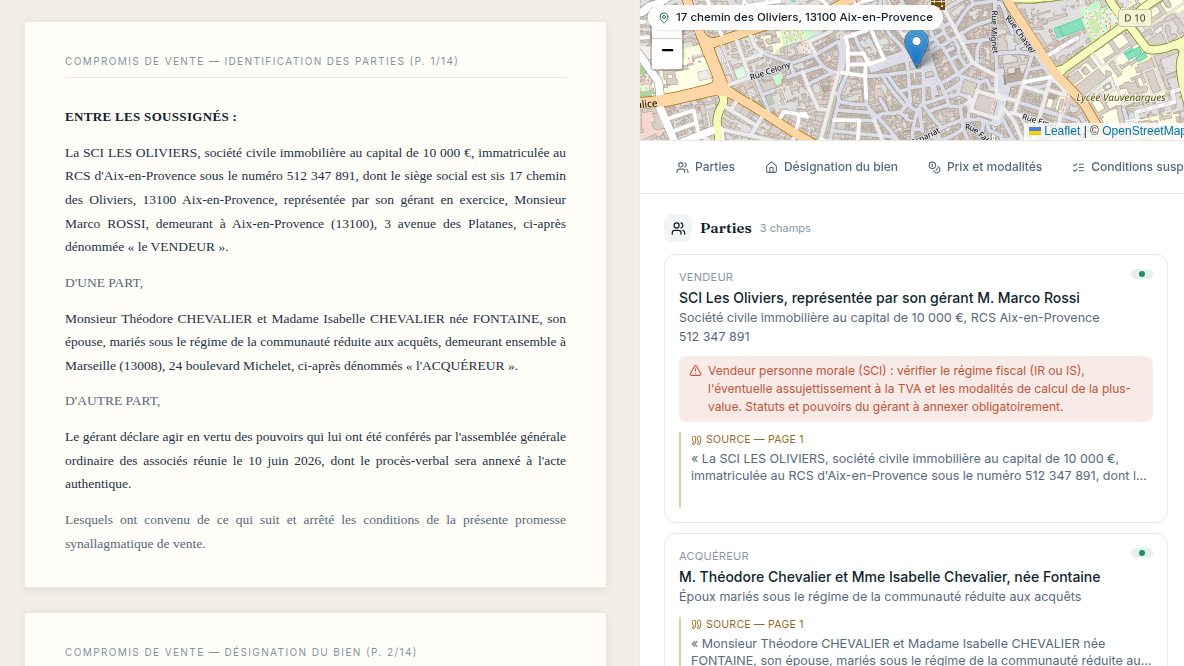The image size is (1184, 666).
Task: Open the OpenStreetMap attribution link
Action: 1142,131
